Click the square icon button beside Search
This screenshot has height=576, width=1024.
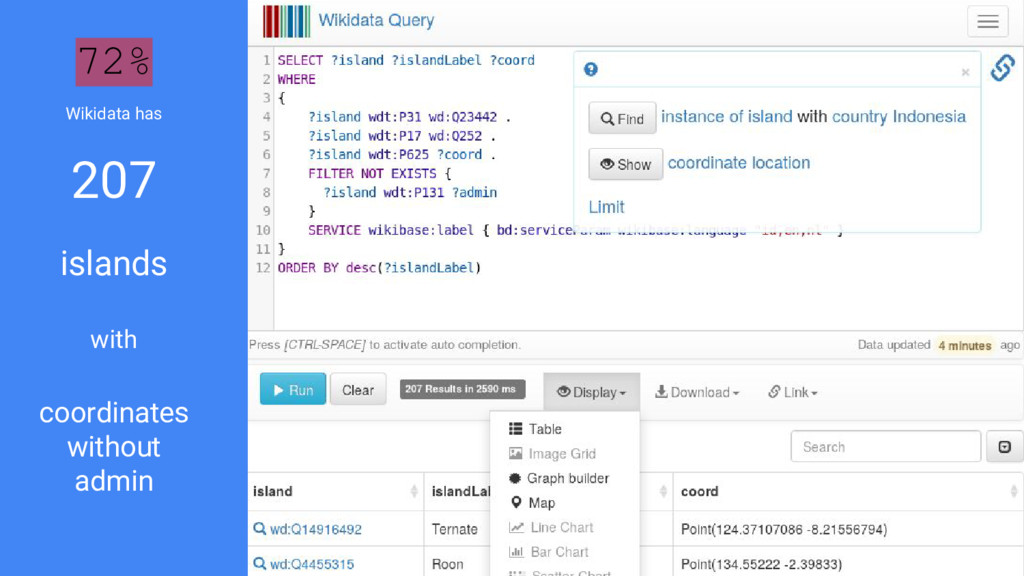pyautogui.click(x=1004, y=447)
